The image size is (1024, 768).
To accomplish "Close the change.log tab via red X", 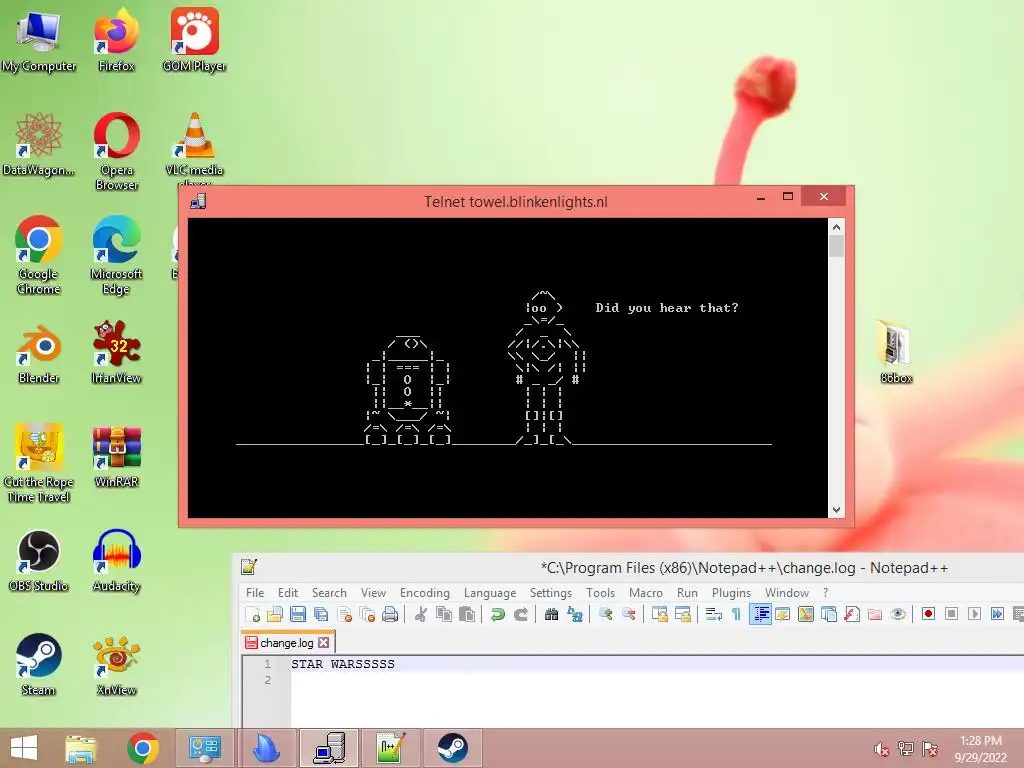I will coord(323,643).
